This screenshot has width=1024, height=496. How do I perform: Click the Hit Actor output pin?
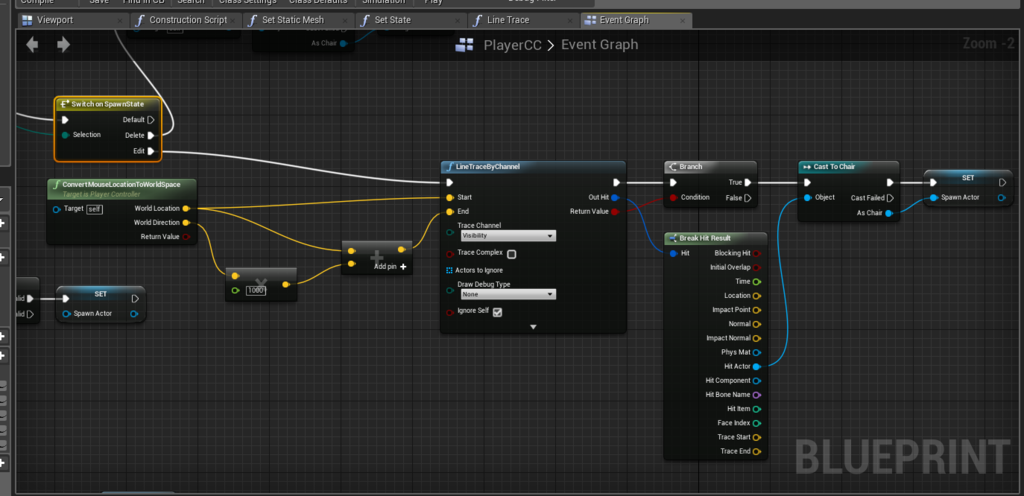coord(757,367)
